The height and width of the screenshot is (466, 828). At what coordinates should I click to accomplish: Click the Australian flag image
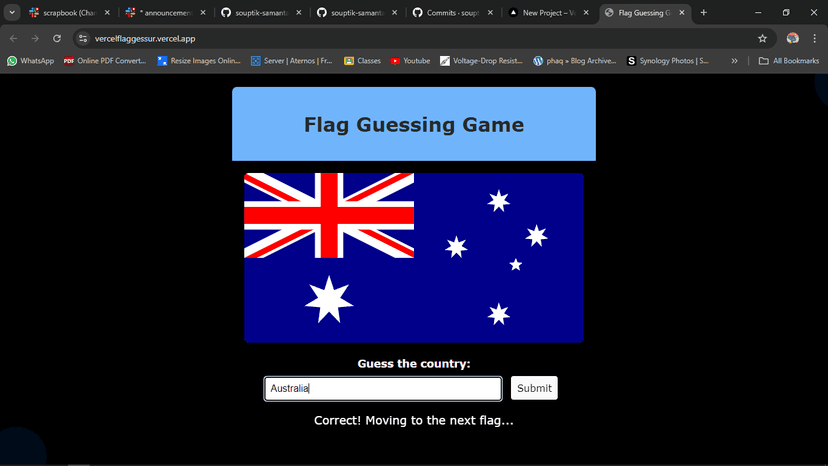414,258
